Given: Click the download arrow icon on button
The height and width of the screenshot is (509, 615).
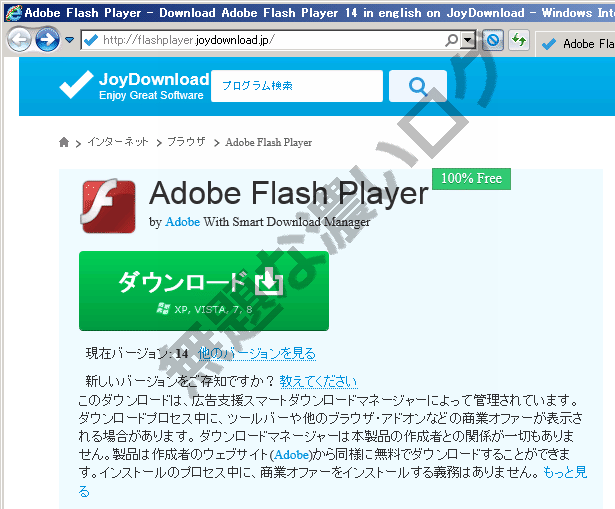Looking at the screenshot, I should click(269, 281).
